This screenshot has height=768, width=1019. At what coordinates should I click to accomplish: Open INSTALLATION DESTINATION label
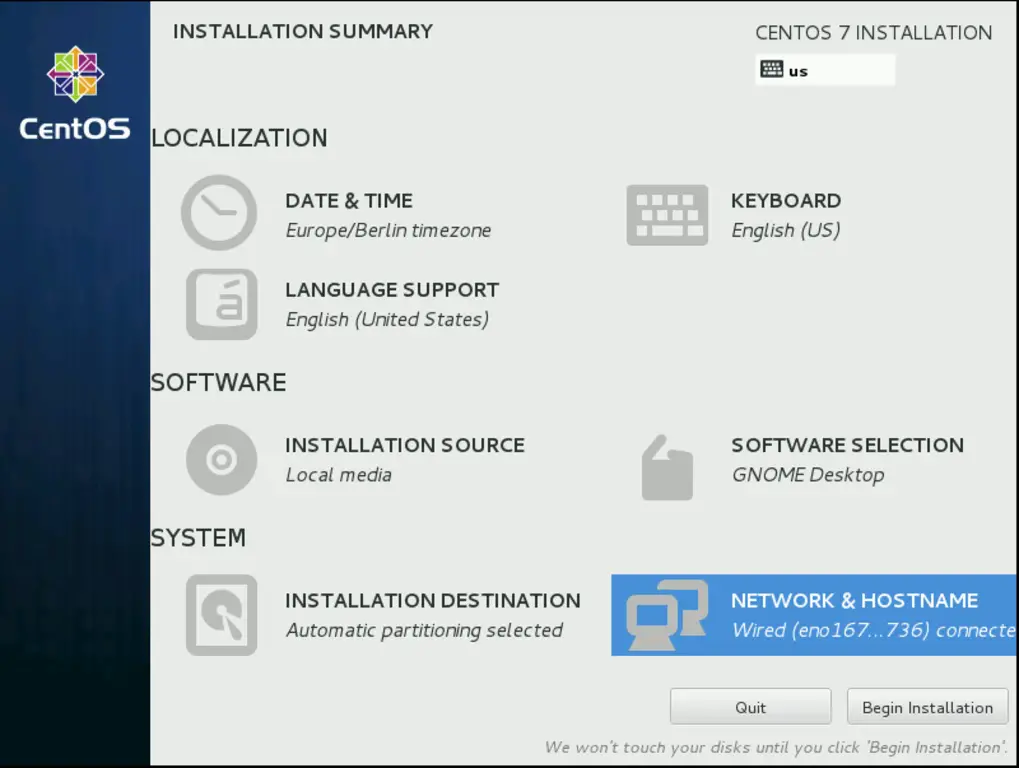tap(433, 600)
